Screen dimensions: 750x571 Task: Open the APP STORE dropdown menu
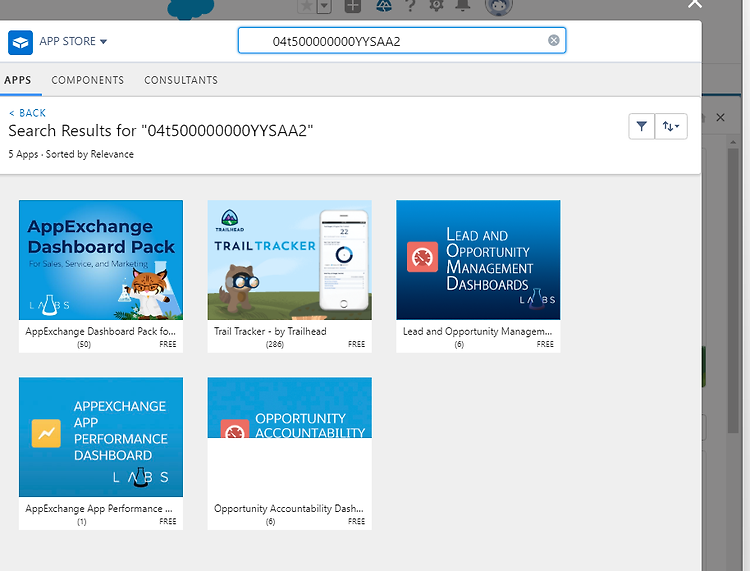tap(73, 42)
